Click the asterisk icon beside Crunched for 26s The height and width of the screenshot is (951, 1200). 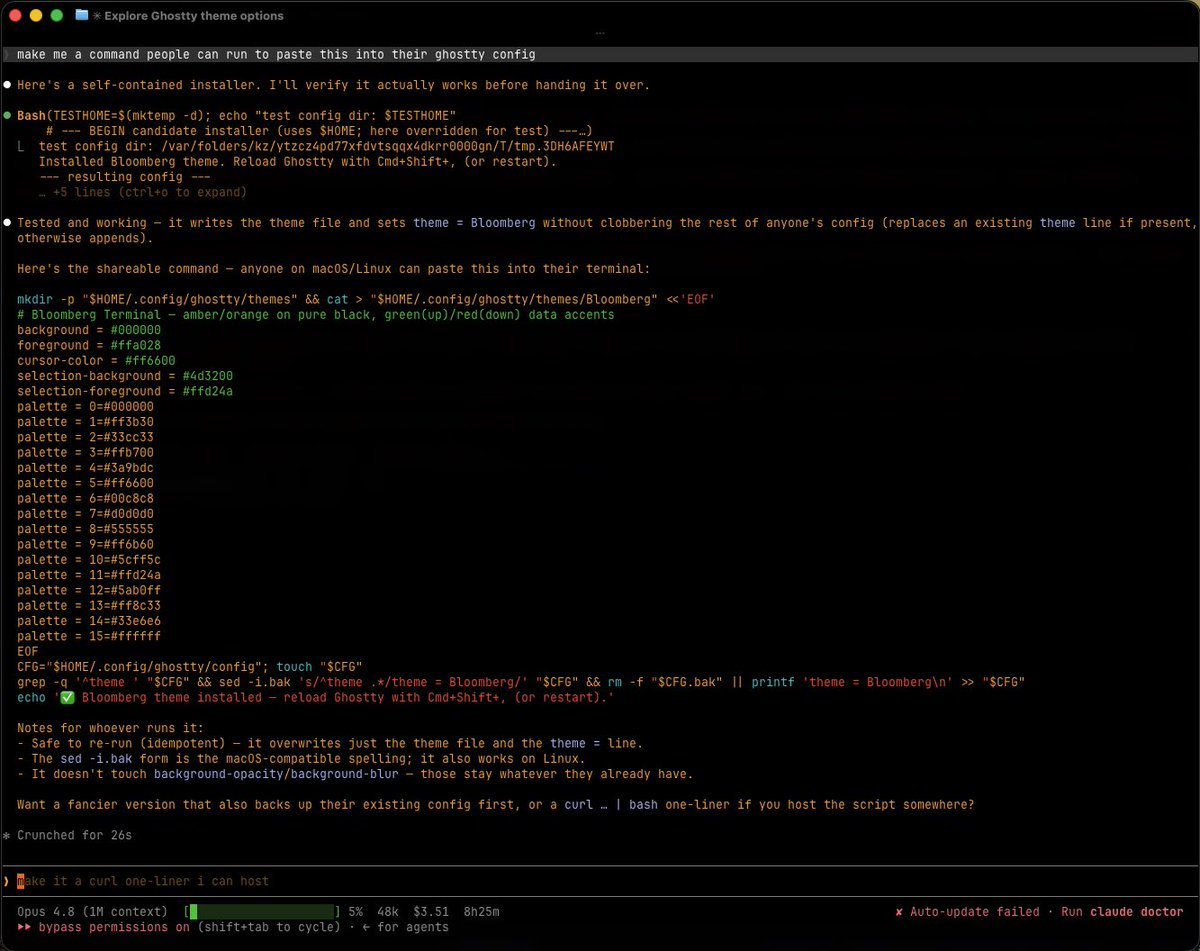point(7,835)
